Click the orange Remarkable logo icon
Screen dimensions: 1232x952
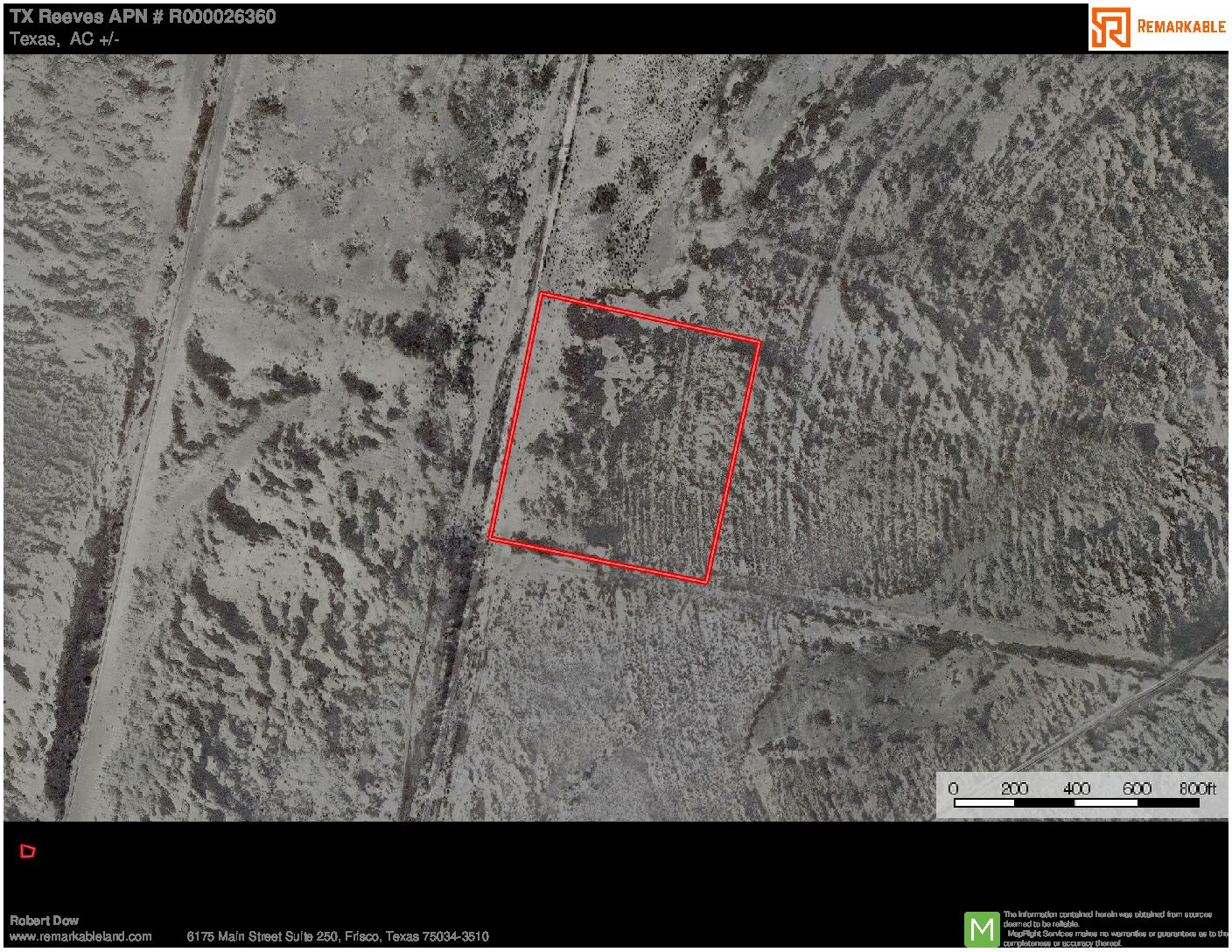coord(1110,27)
